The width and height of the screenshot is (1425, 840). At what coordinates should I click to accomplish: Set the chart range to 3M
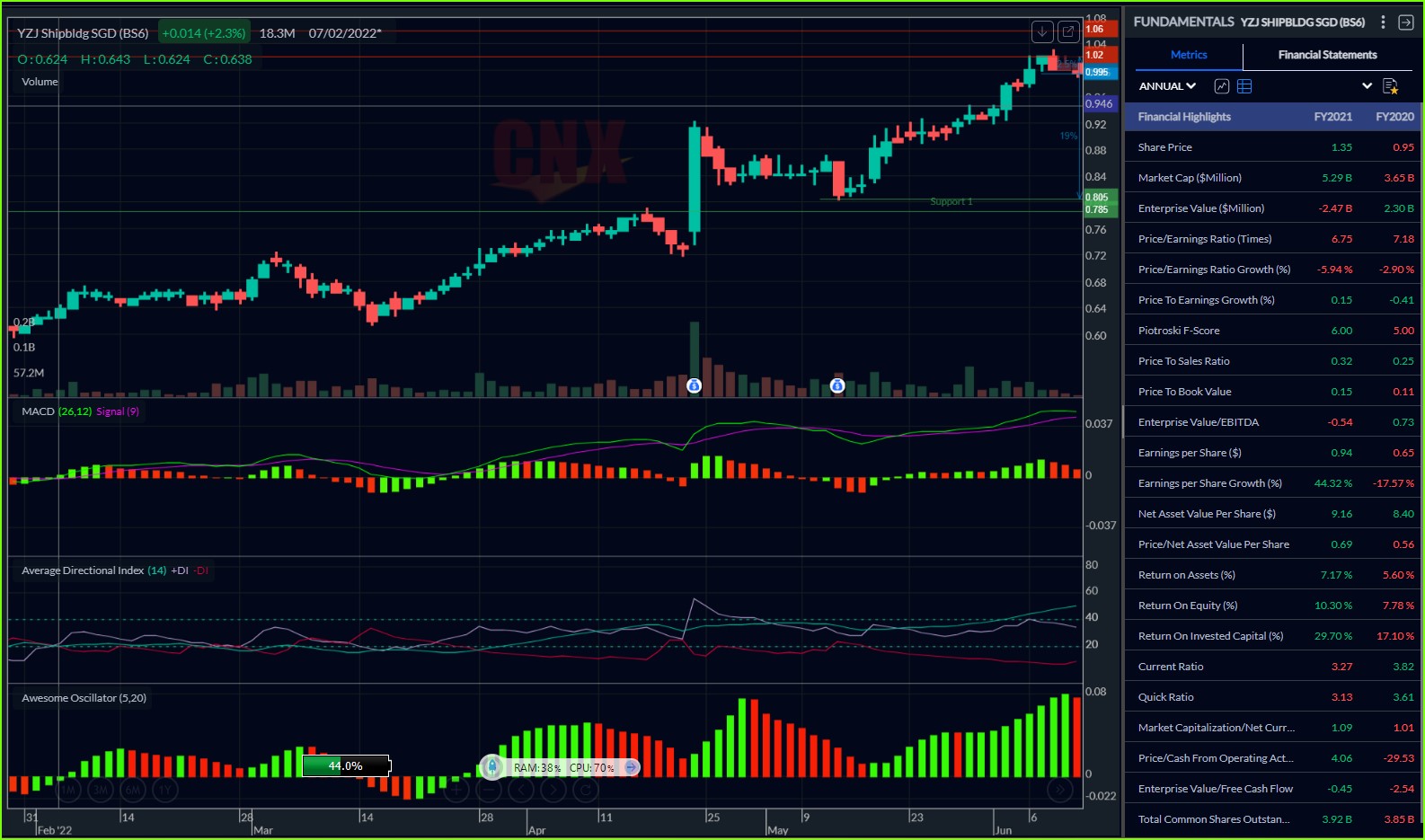pyautogui.click(x=101, y=790)
